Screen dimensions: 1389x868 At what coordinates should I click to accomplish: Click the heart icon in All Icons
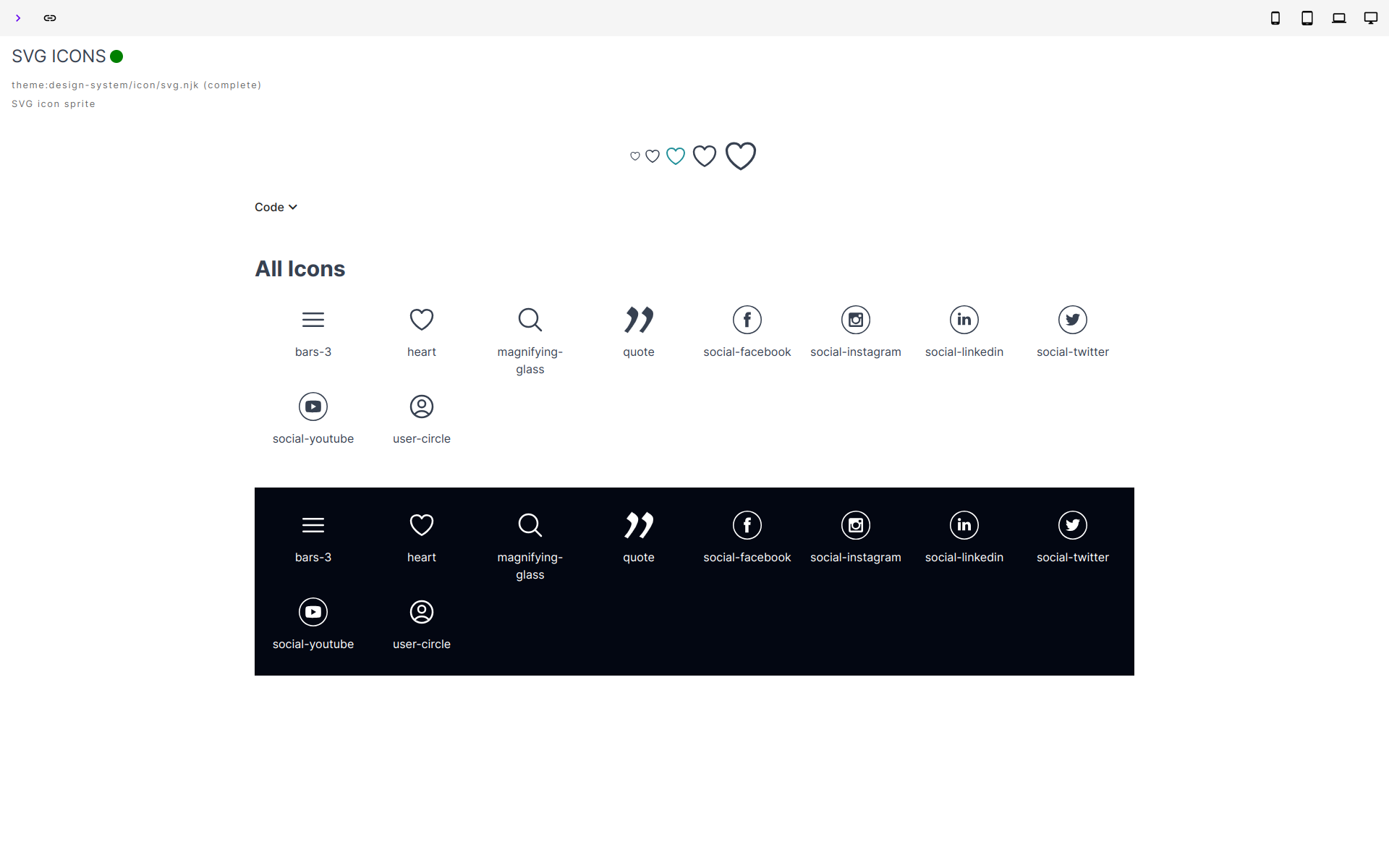pyautogui.click(x=421, y=319)
